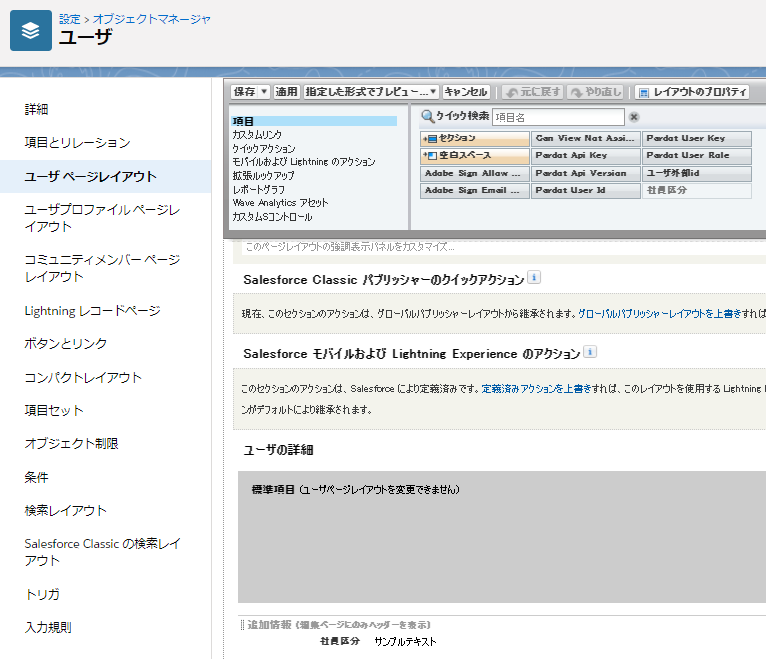Select the セクション palette element

click(475, 138)
